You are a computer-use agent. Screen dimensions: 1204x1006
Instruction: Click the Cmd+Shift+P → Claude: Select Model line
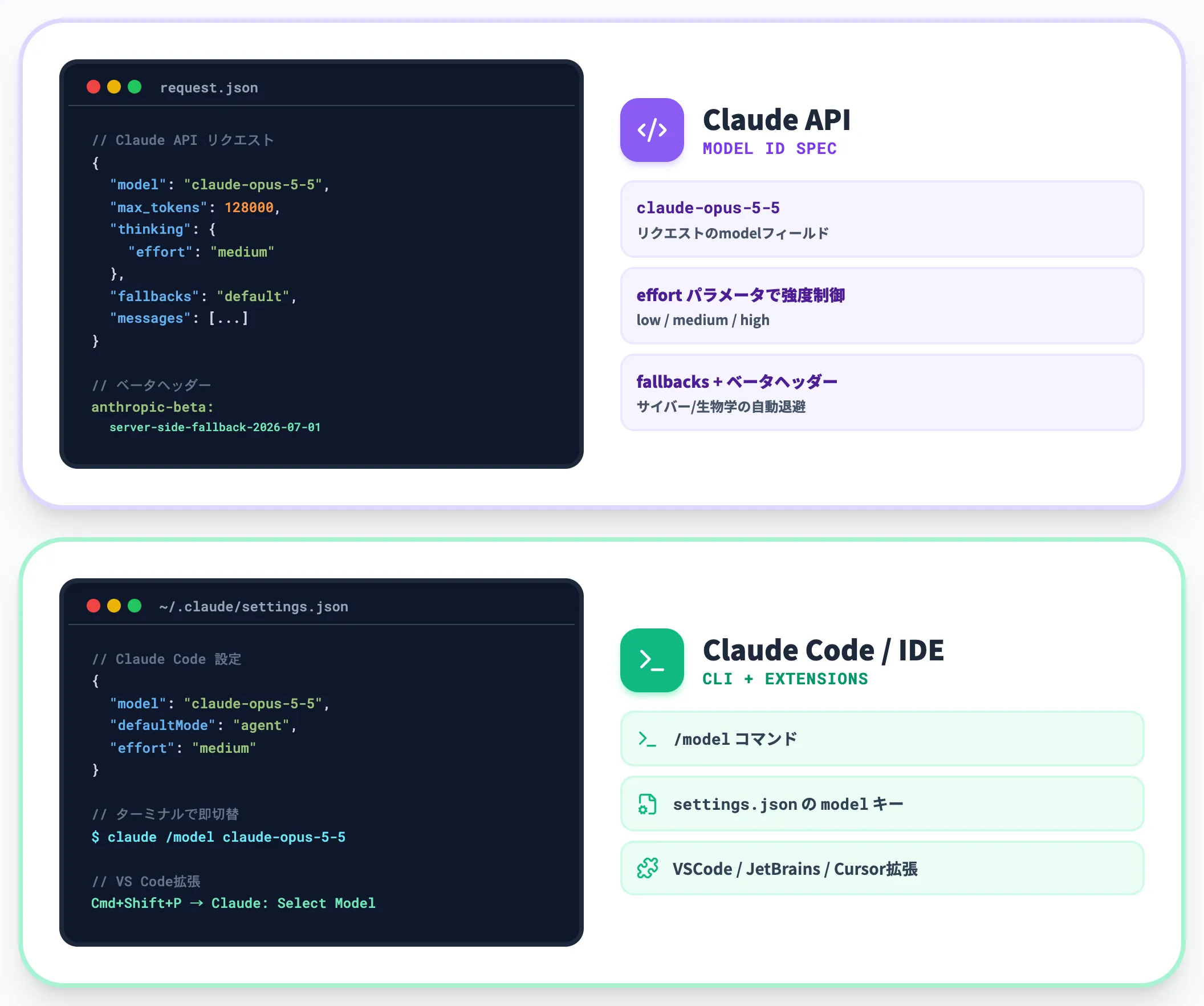tap(233, 903)
